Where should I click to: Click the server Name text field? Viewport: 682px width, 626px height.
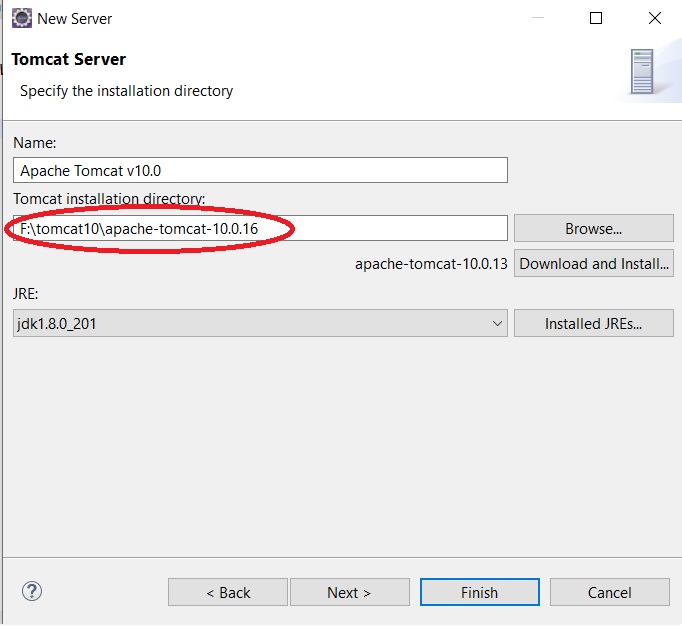[x=260, y=170]
